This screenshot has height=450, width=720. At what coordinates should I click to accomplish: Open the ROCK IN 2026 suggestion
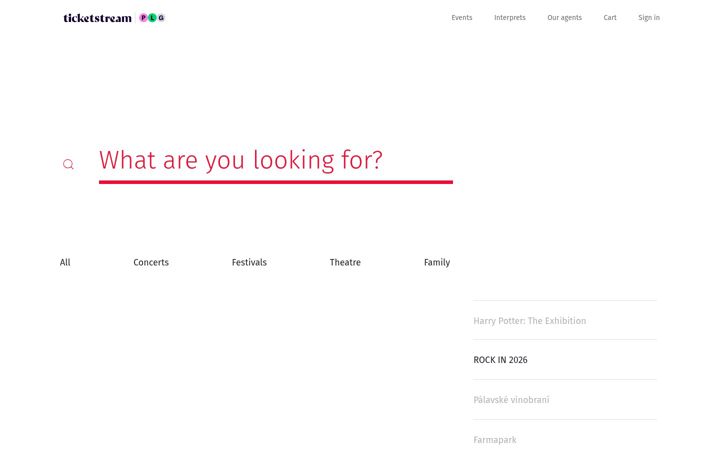564,360
